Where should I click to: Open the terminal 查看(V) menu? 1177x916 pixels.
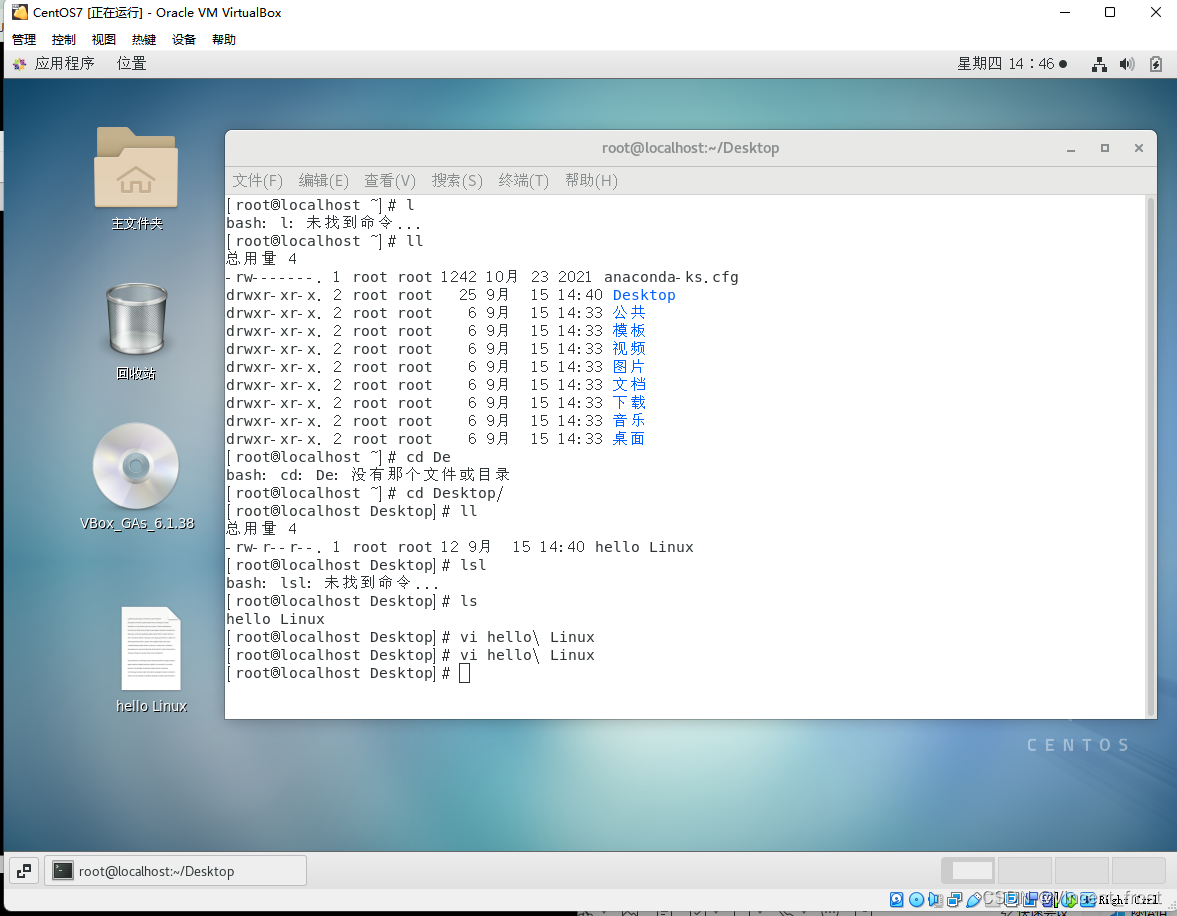[x=390, y=181]
